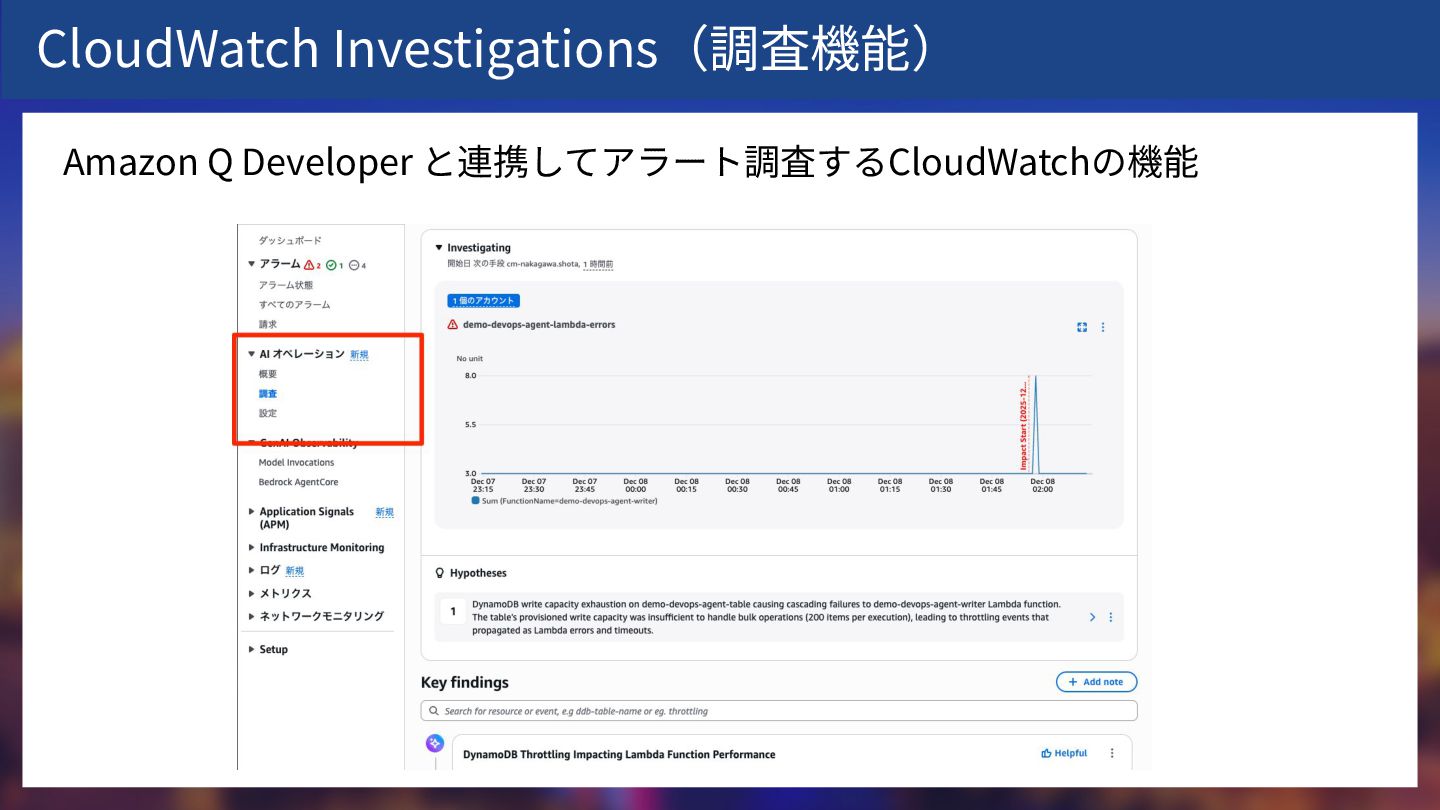Open 請求 in the sidebar
1440x810 pixels.
[268, 324]
